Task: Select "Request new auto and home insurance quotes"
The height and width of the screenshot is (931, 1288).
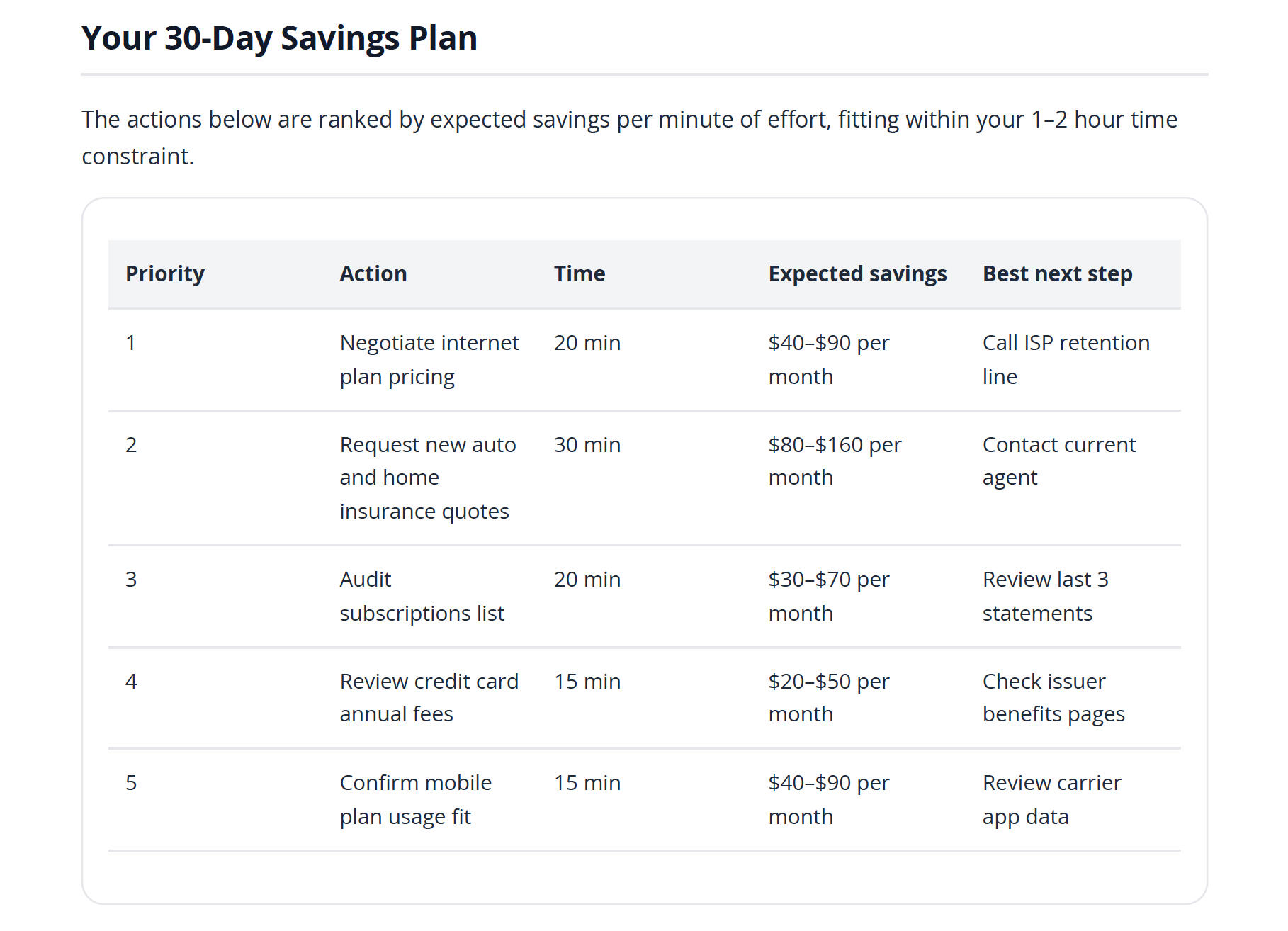Action: click(x=427, y=478)
